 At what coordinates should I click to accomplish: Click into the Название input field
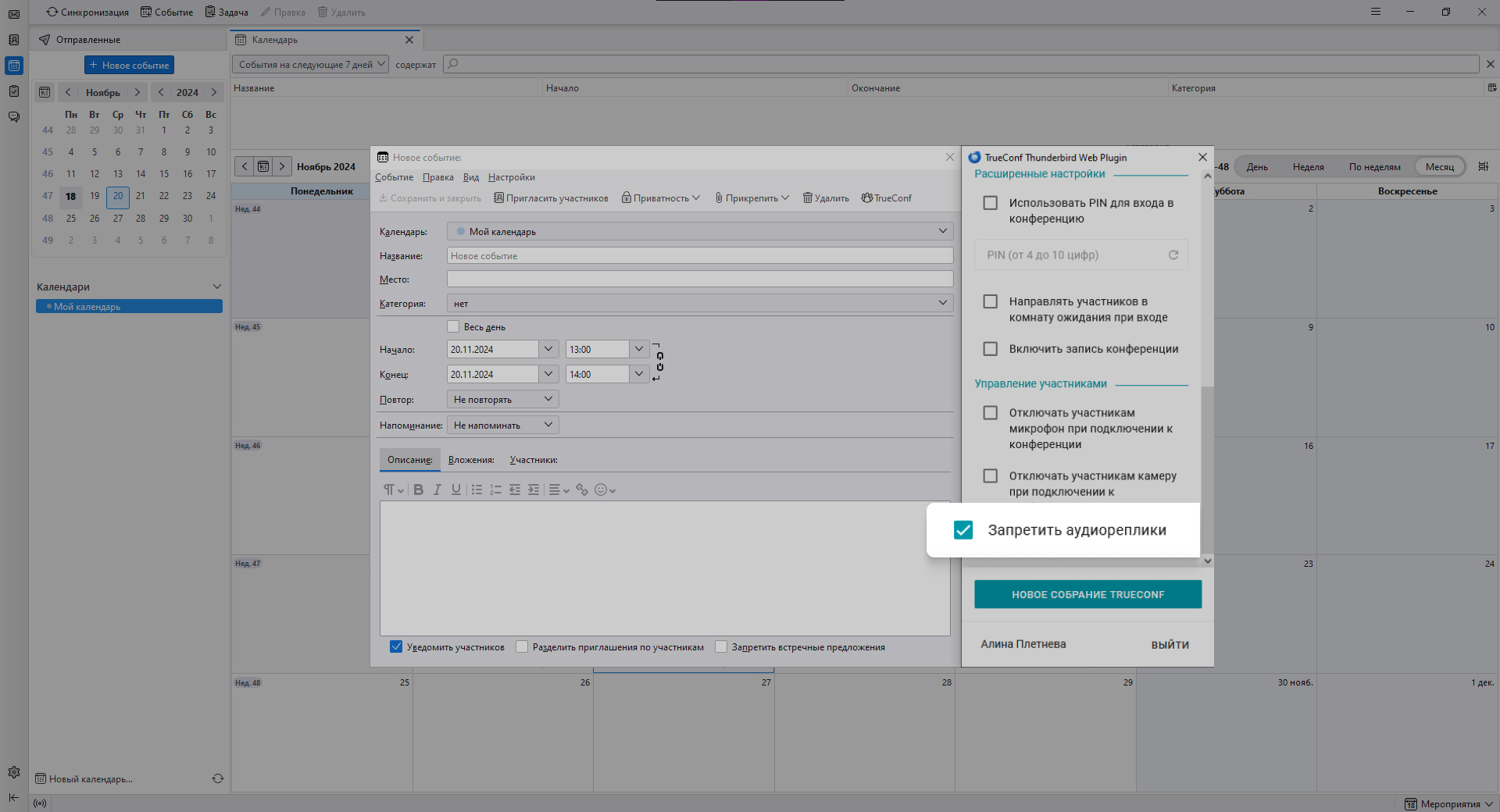700,255
